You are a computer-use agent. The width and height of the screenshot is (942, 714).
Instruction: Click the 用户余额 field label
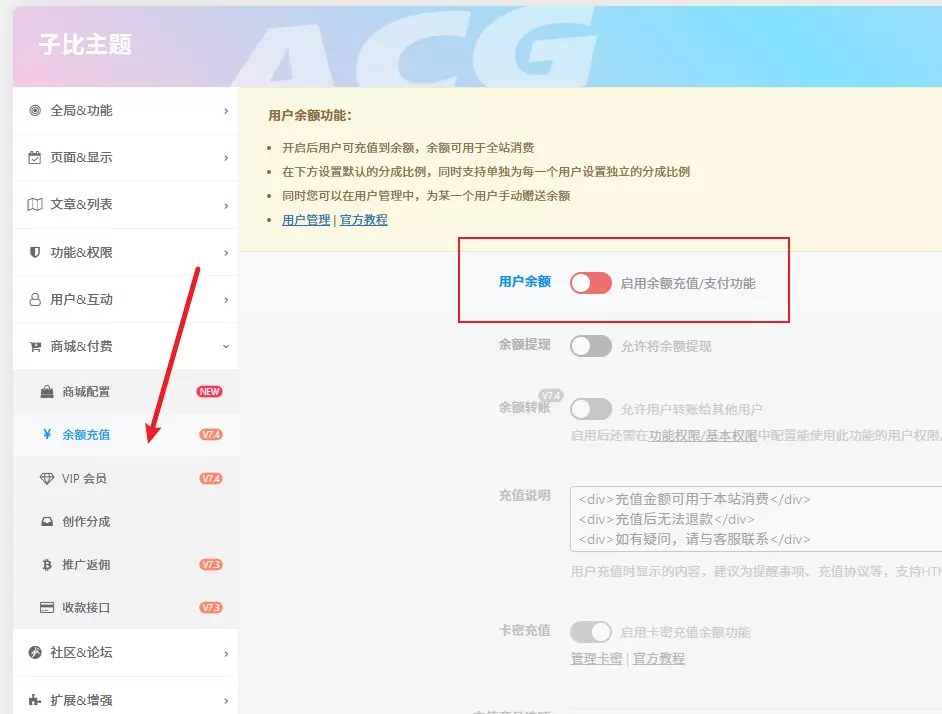click(x=524, y=281)
